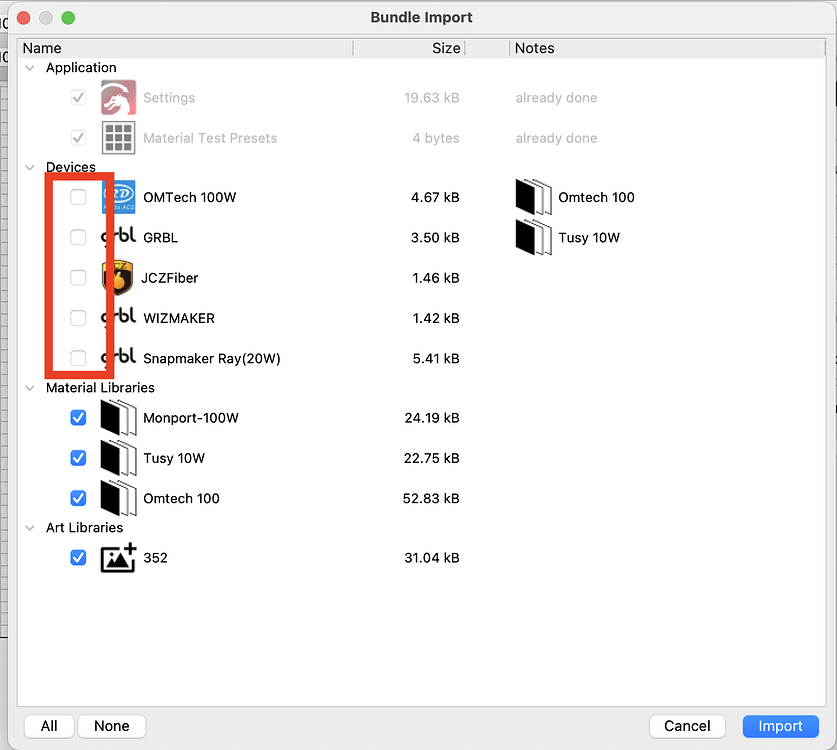Click the Monport-100W library icon

tap(119, 417)
